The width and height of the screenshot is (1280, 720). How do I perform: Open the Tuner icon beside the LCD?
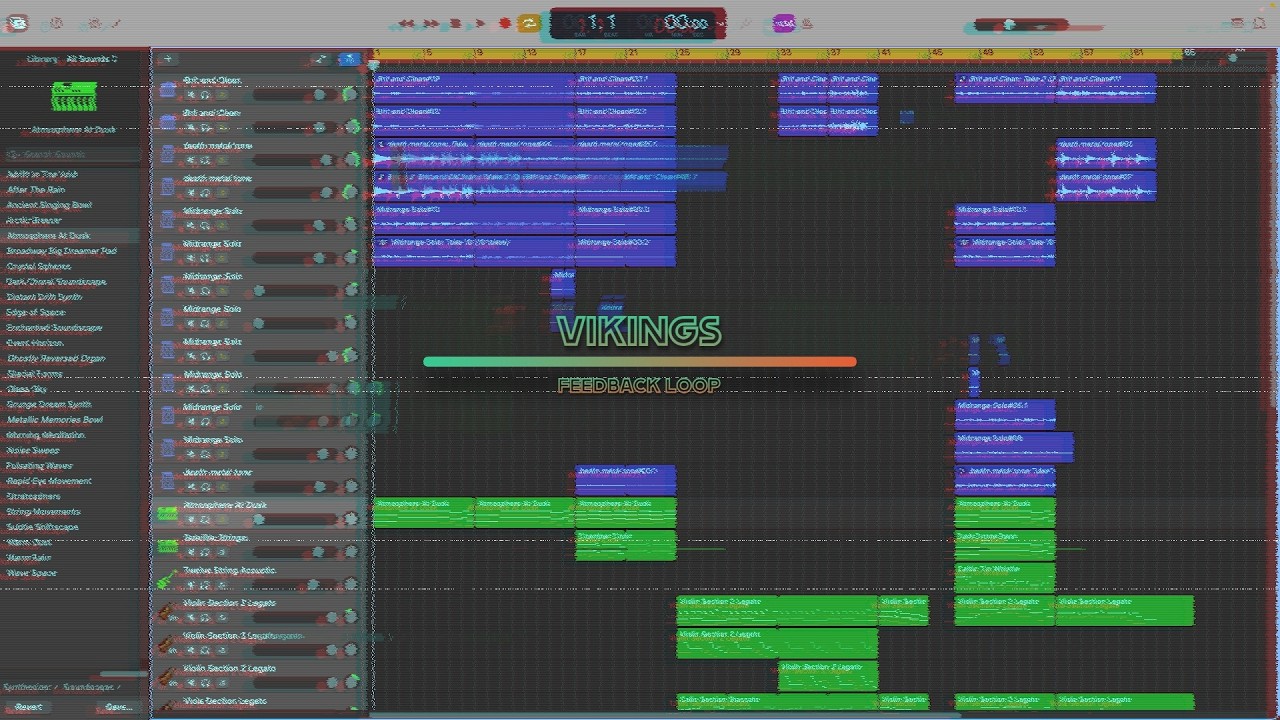[x=745, y=23]
